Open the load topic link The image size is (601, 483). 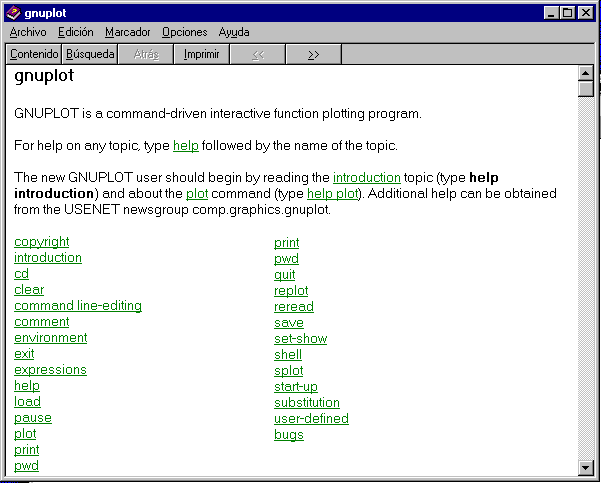[27, 402]
